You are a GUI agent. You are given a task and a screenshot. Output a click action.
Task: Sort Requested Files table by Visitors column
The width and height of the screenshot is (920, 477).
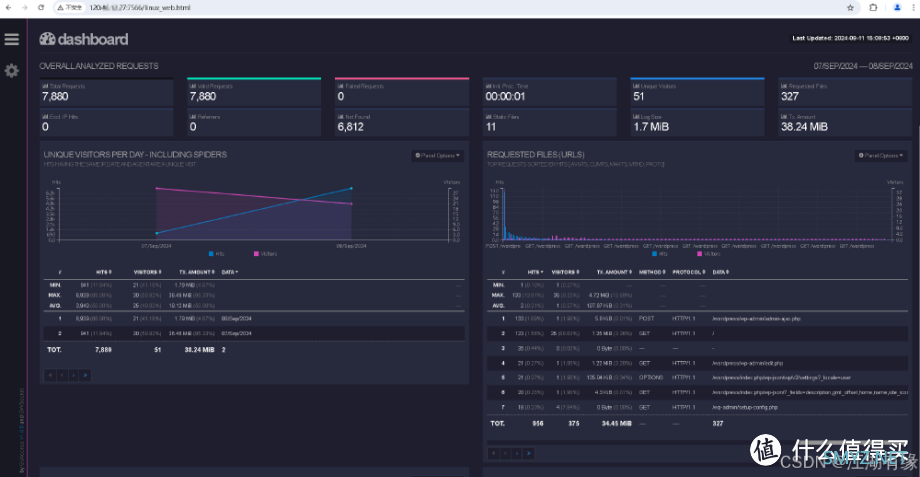(565, 272)
